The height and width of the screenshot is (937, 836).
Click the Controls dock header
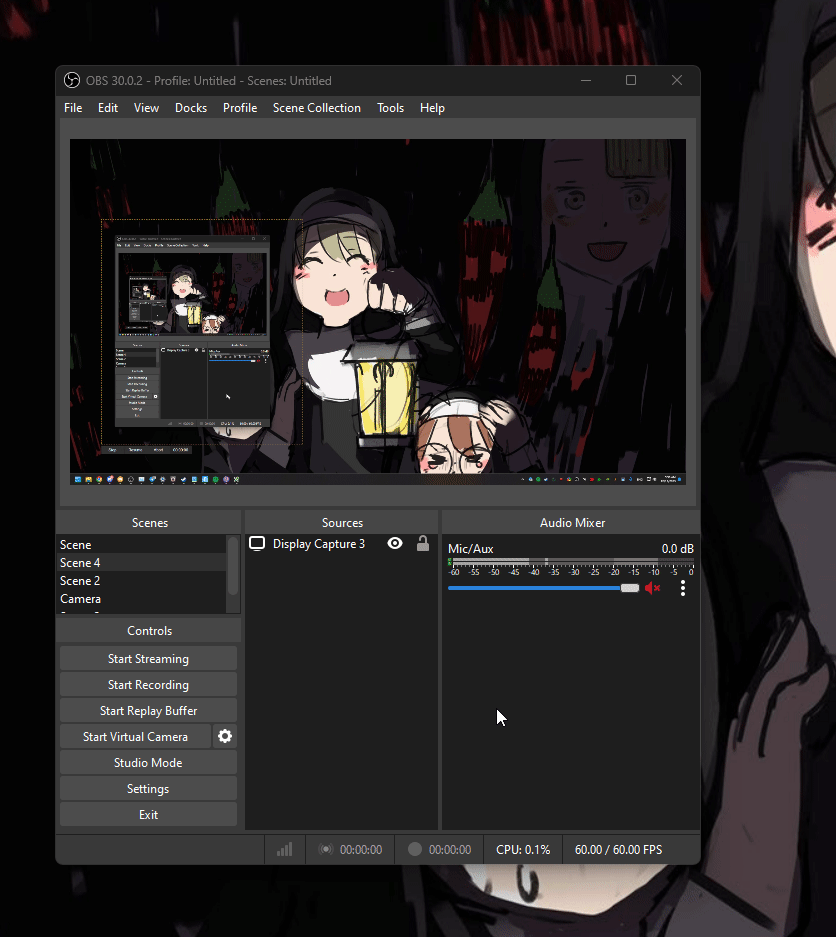(149, 630)
